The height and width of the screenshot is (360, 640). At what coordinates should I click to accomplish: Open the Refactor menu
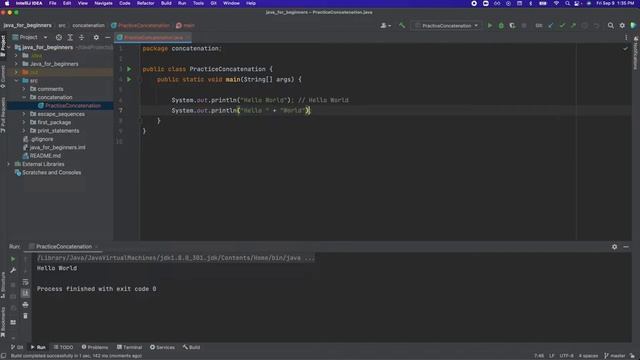(x=145, y=3)
